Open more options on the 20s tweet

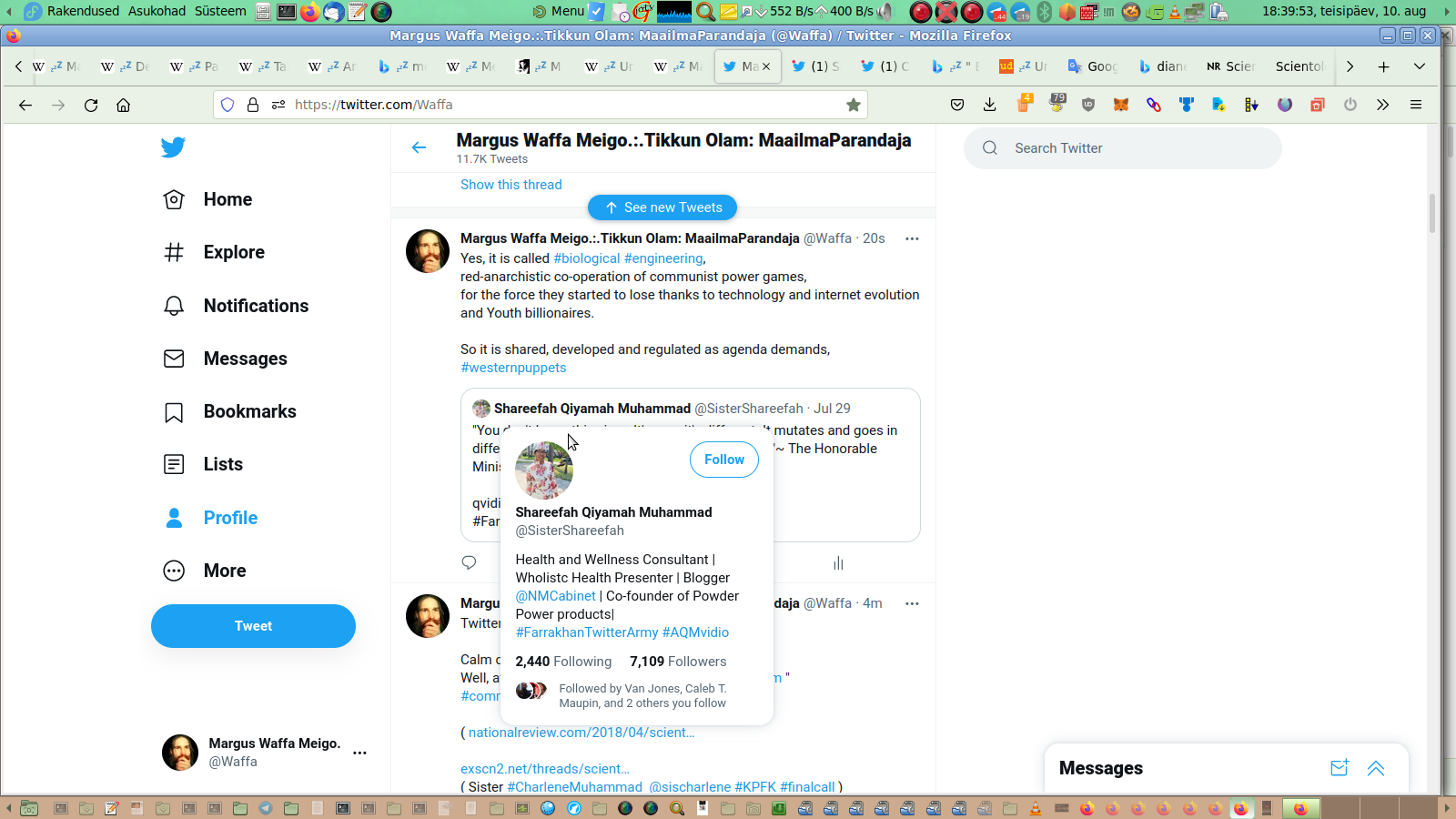(912, 238)
